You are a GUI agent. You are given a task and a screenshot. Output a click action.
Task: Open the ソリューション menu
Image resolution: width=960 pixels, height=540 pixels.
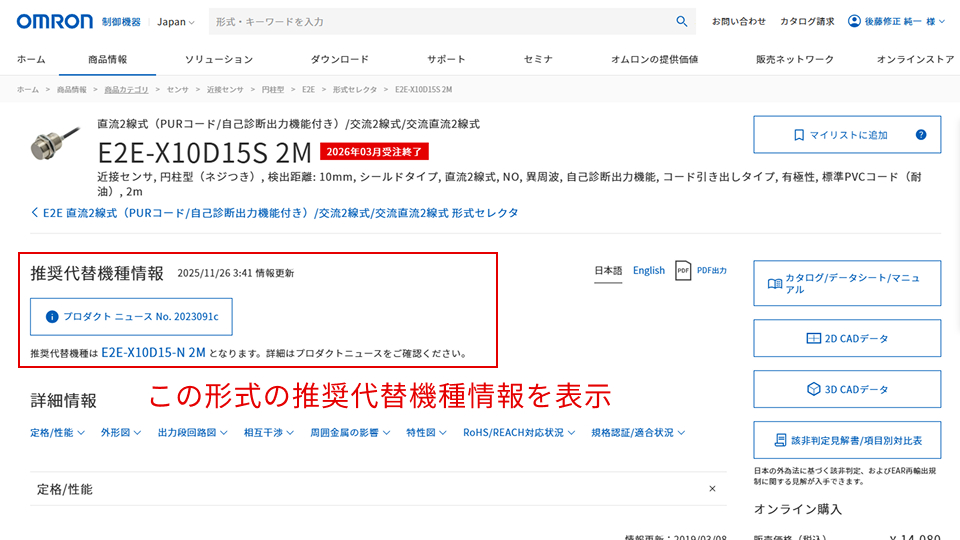[x=218, y=59]
